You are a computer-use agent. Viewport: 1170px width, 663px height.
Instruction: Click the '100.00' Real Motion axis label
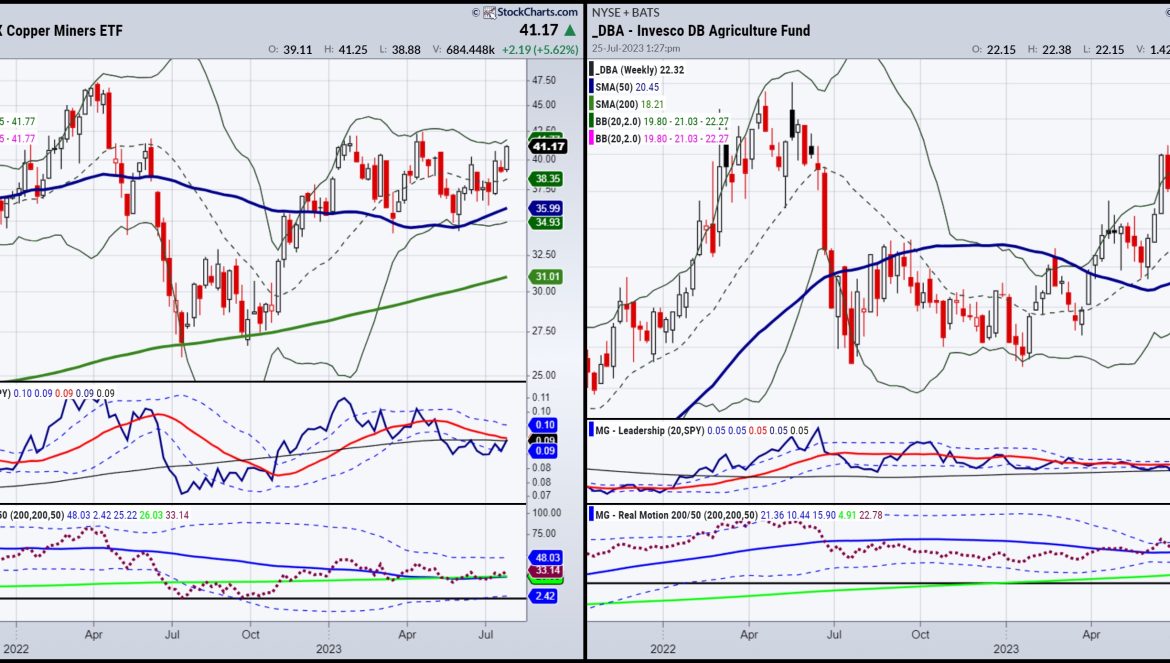545,513
